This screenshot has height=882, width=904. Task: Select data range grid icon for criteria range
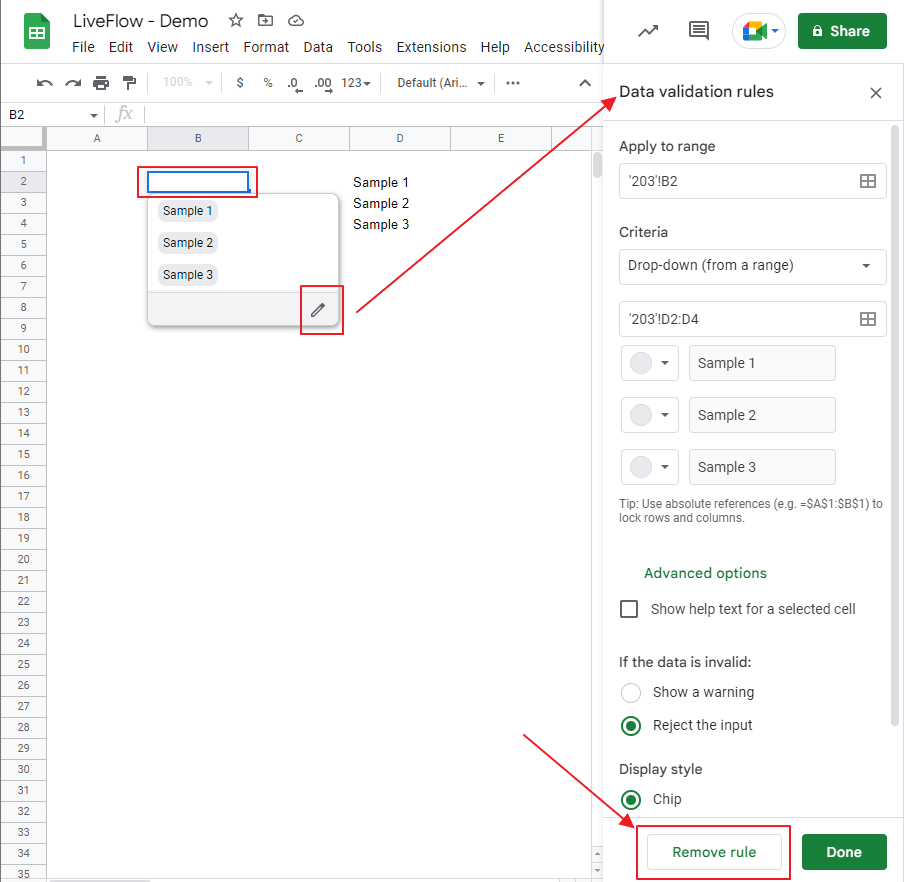point(868,319)
